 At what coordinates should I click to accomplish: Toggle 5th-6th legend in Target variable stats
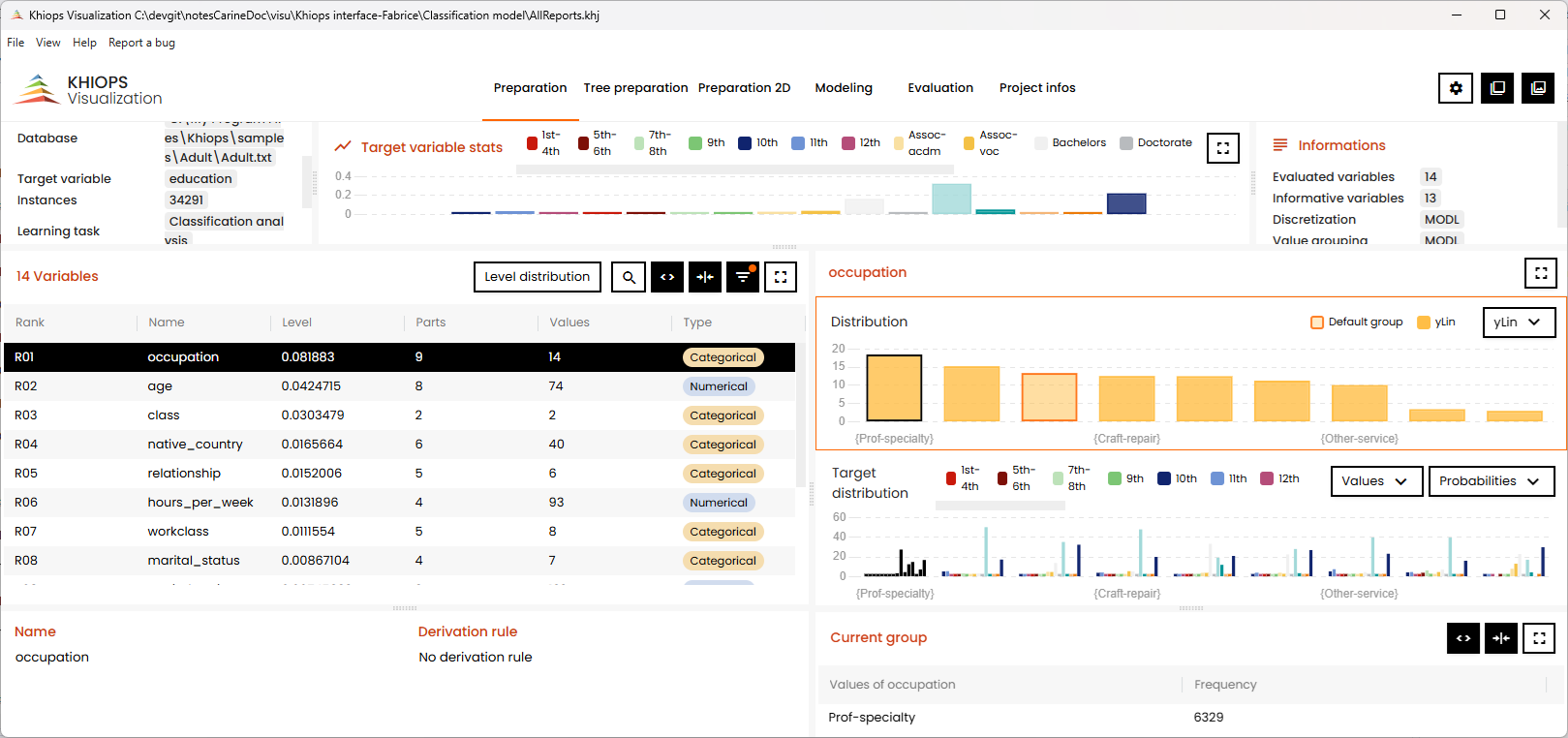pyautogui.click(x=597, y=143)
